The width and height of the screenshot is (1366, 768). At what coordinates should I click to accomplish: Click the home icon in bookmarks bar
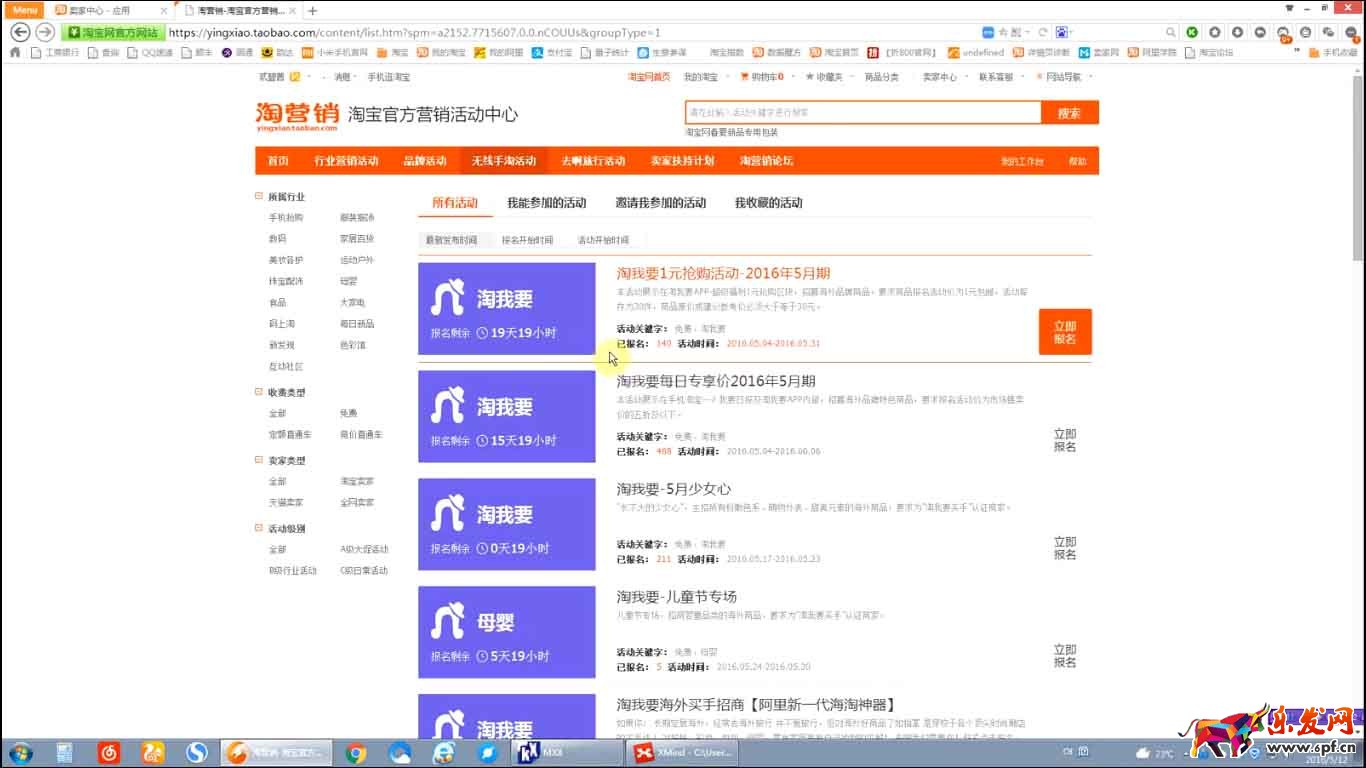15,52
